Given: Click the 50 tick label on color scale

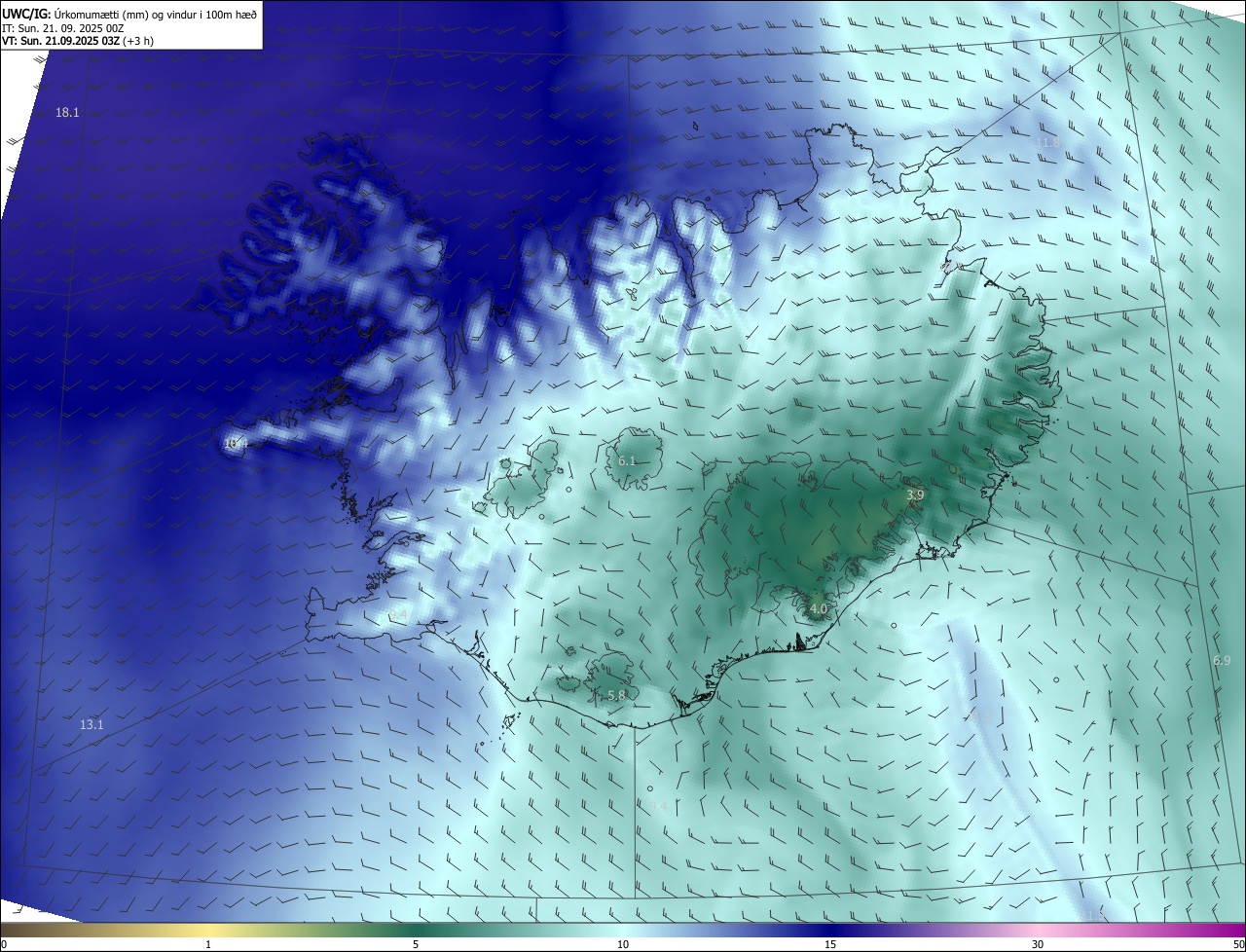Looking at the screenshot, I should tap(1238, 944).
